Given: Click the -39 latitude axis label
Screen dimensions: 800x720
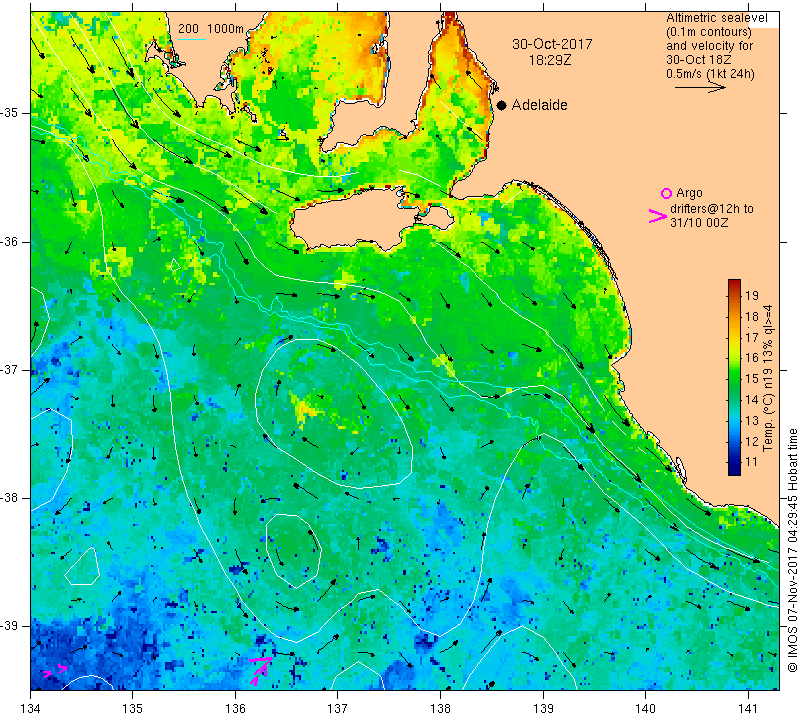Looking at the screenshot, I should coord(10,626).
